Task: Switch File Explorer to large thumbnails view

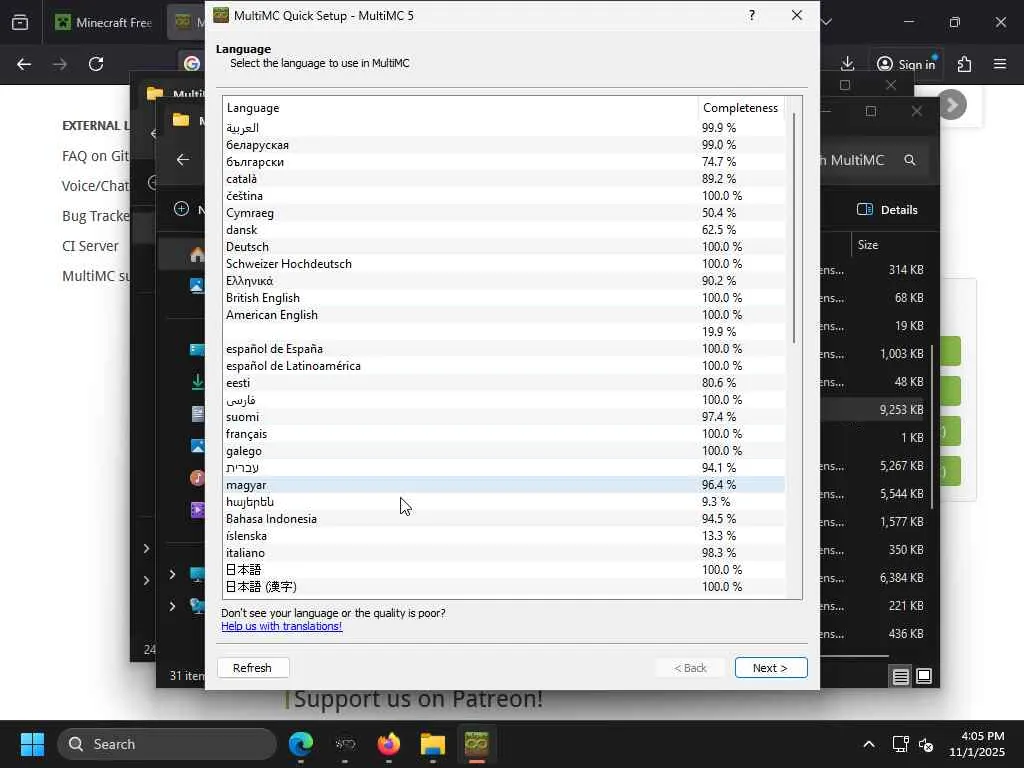Action: pos(924,676)
